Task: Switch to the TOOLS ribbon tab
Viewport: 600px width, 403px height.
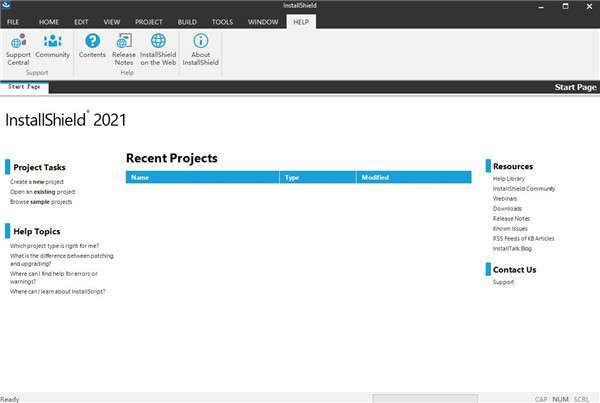Action: [x=222, y=22]
